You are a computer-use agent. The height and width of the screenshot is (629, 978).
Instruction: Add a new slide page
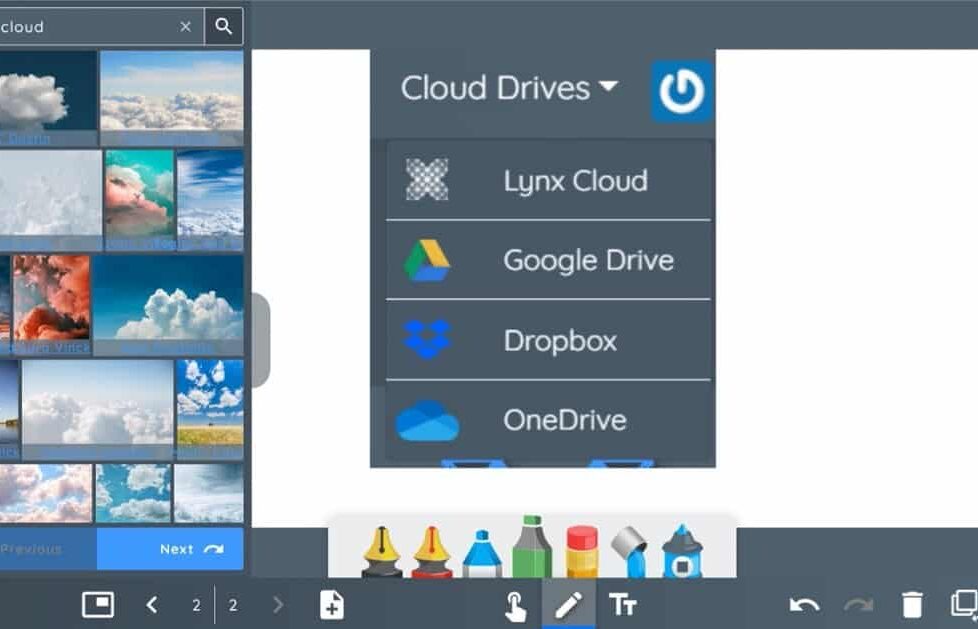[x=332, y=605]
